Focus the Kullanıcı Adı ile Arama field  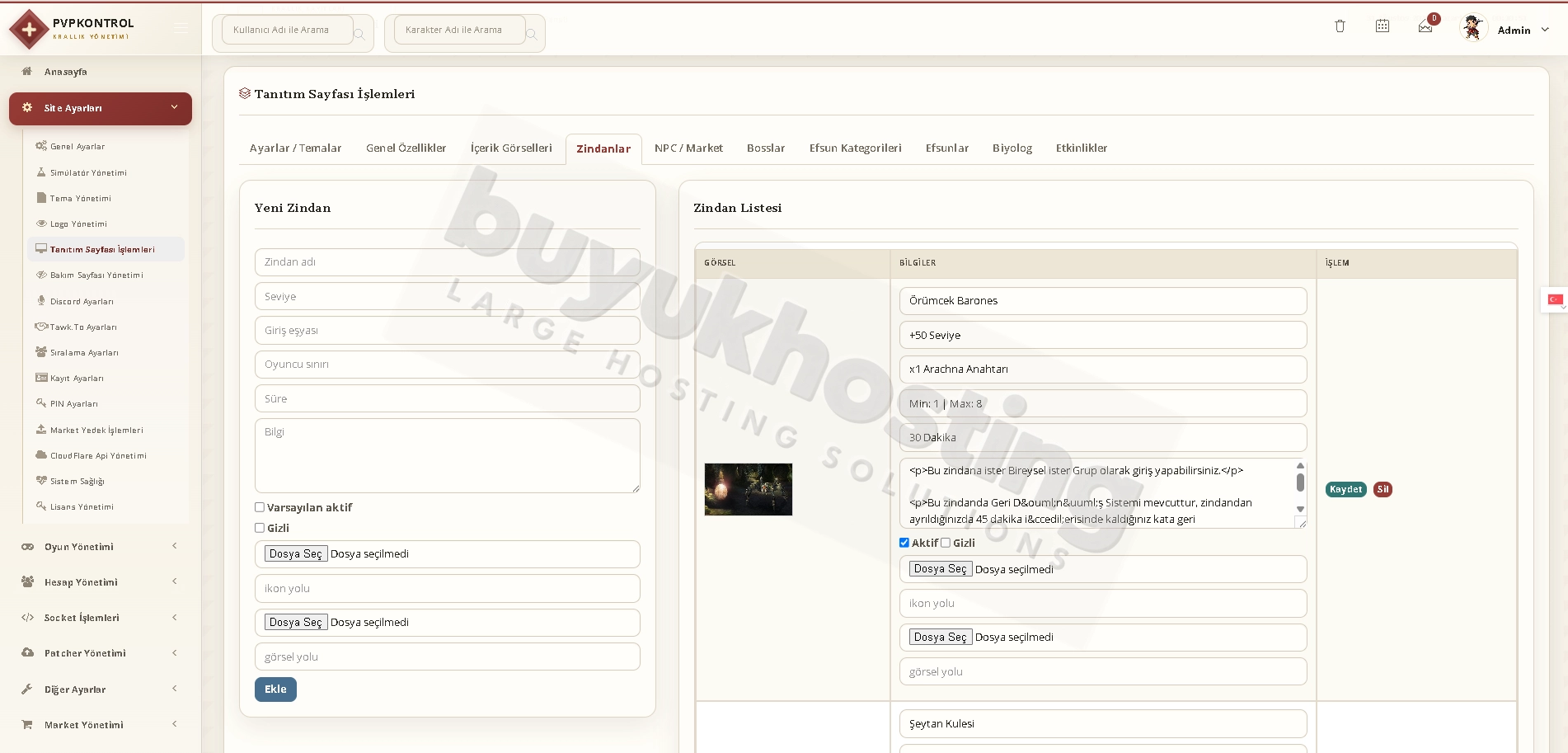tap(288, 31)
